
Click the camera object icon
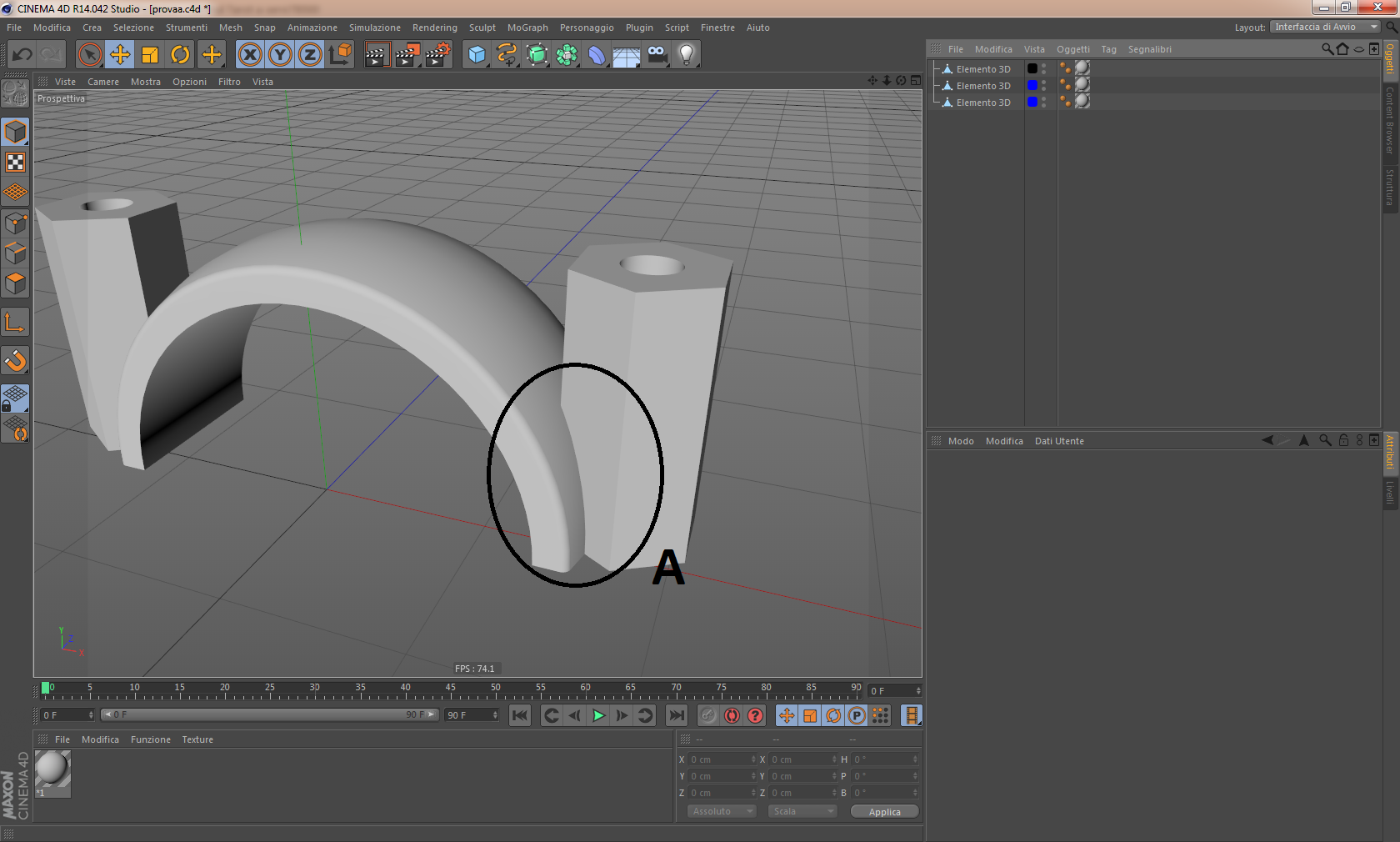point(657,55)
